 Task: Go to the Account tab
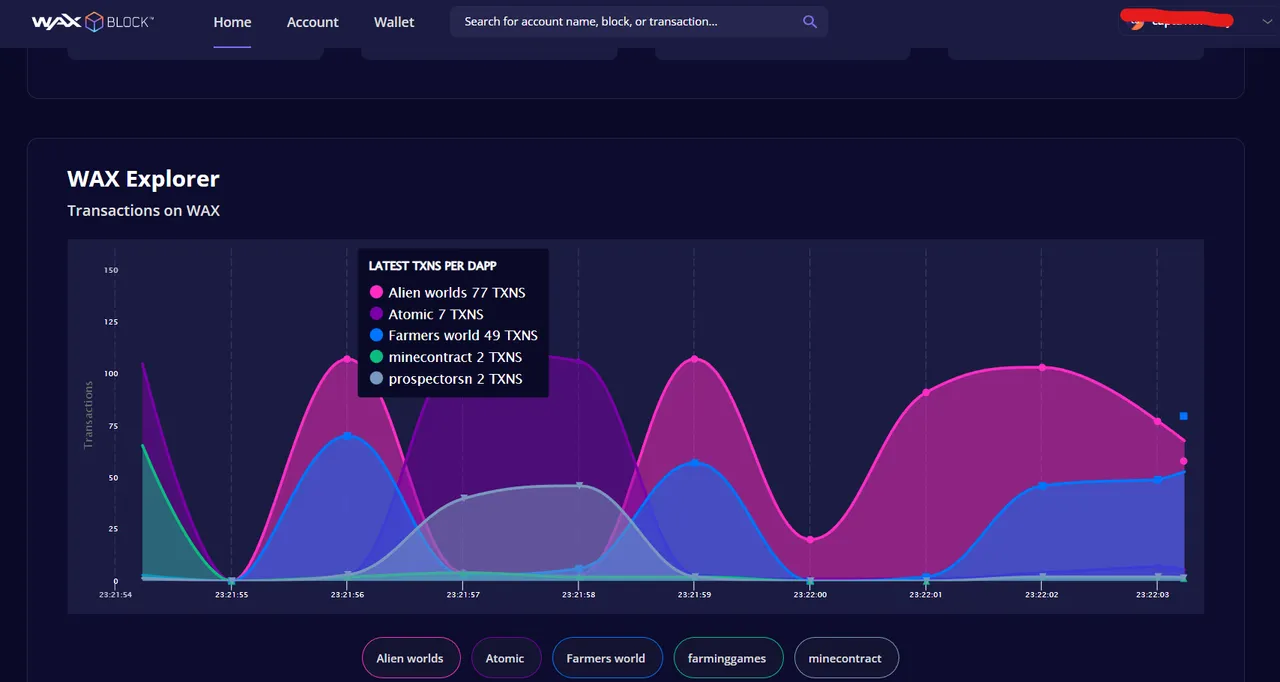pos(313,22)
